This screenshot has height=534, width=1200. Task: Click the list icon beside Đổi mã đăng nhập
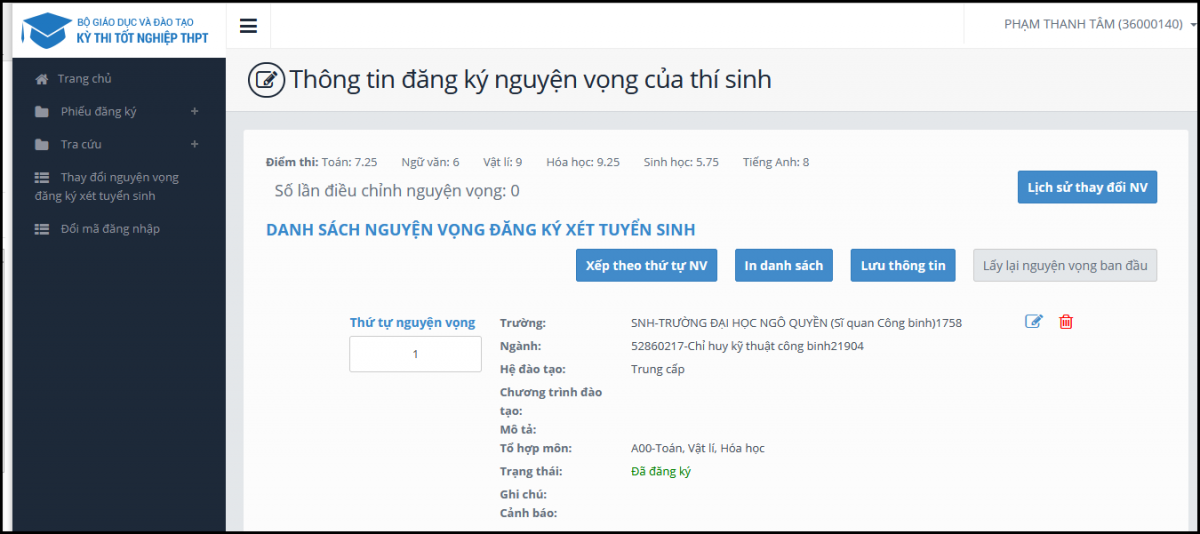click(x=42, y=229)
